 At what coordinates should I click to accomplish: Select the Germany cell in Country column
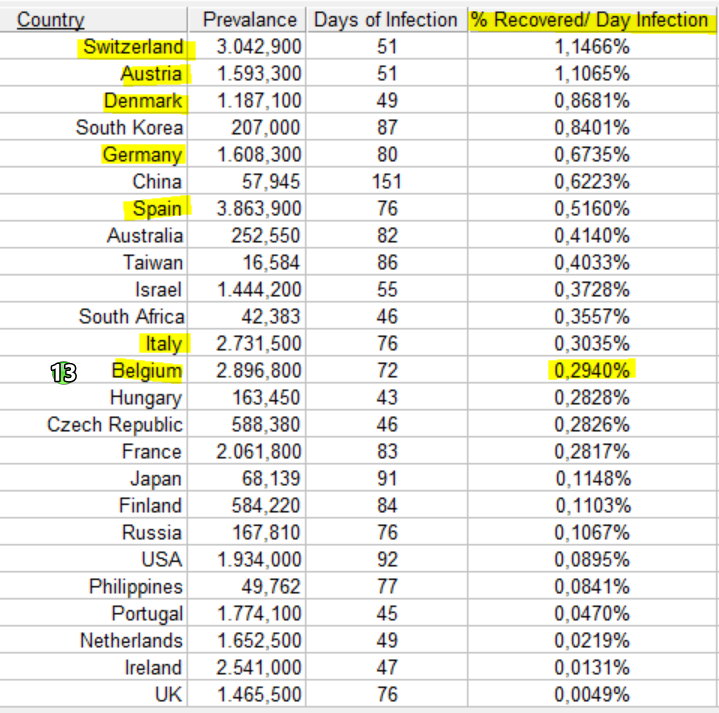click(143, 155)
